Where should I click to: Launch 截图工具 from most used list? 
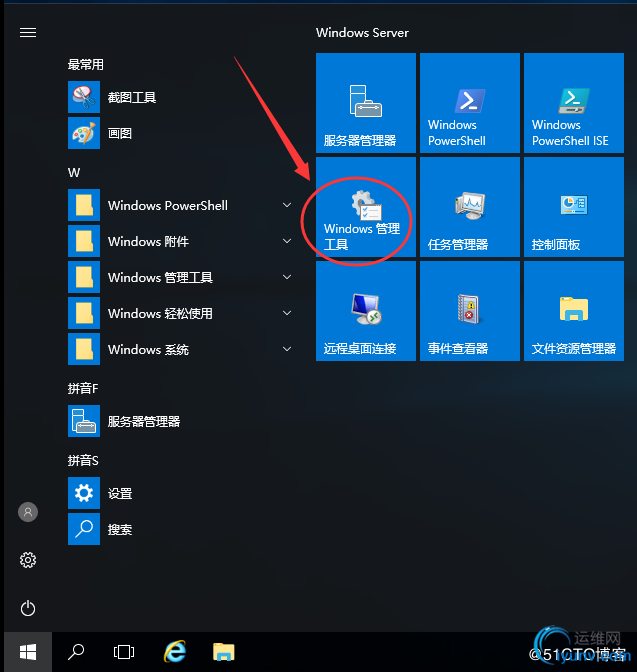[x=180, y=97]
